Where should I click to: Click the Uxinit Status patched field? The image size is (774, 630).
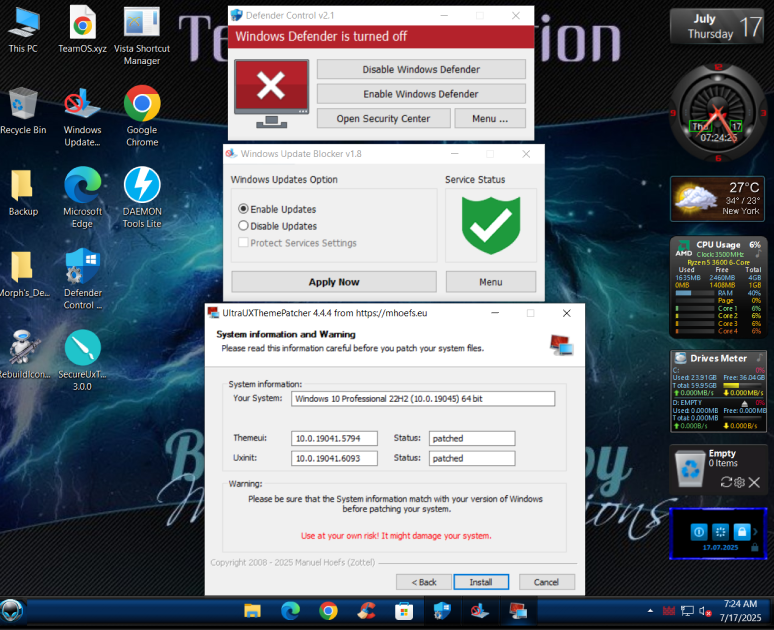point(472,458)
